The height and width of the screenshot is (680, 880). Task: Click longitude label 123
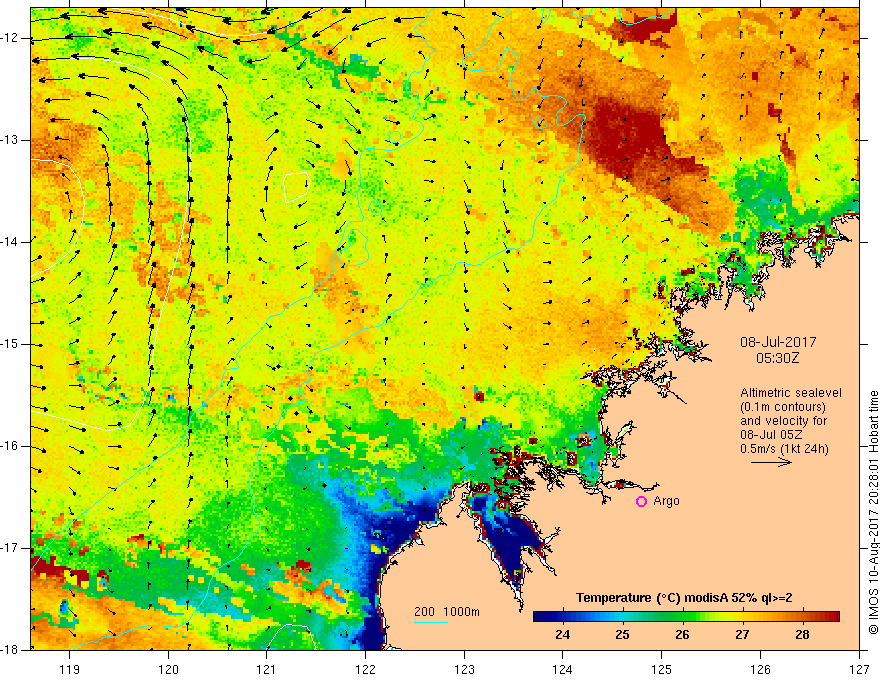(464, 669)
